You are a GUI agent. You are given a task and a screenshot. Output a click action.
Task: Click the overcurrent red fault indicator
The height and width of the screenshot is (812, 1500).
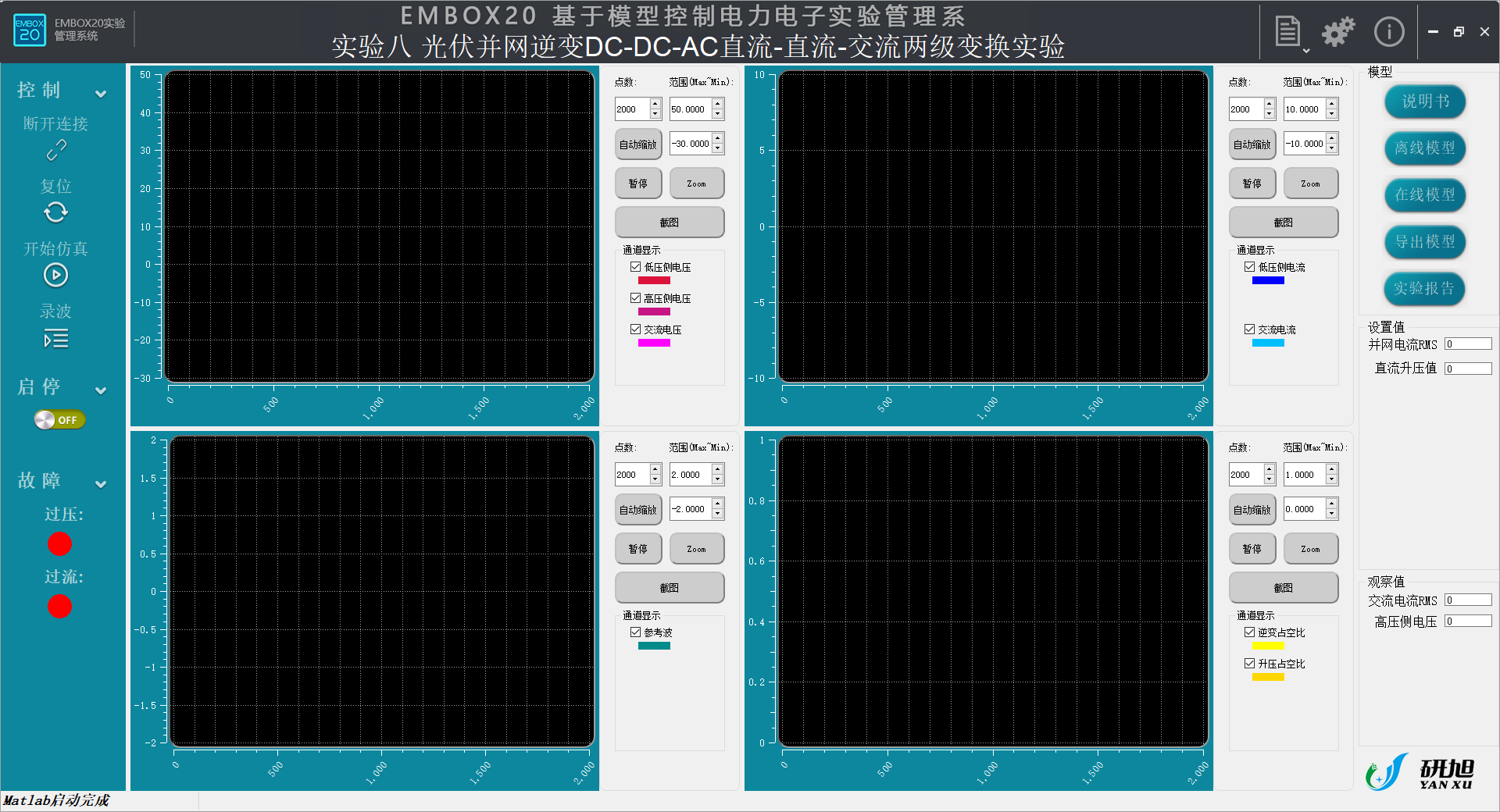click(x=59, y=606)
